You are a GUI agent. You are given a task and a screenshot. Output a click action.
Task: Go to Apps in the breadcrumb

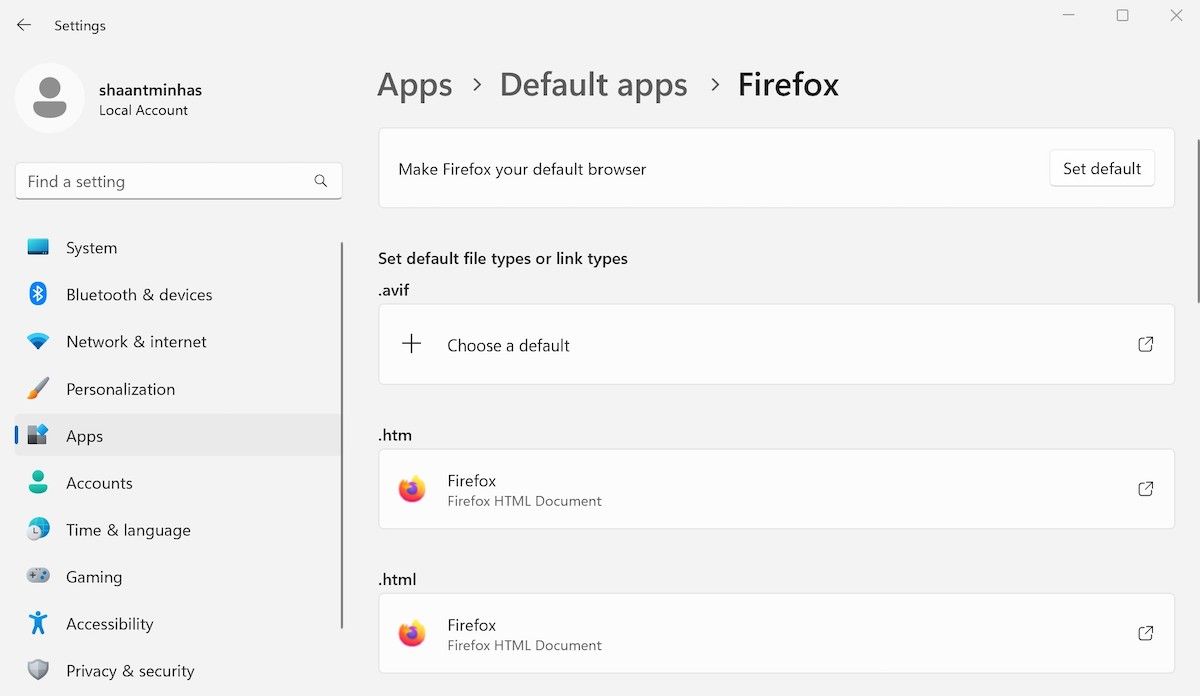[x=414, y=85]
